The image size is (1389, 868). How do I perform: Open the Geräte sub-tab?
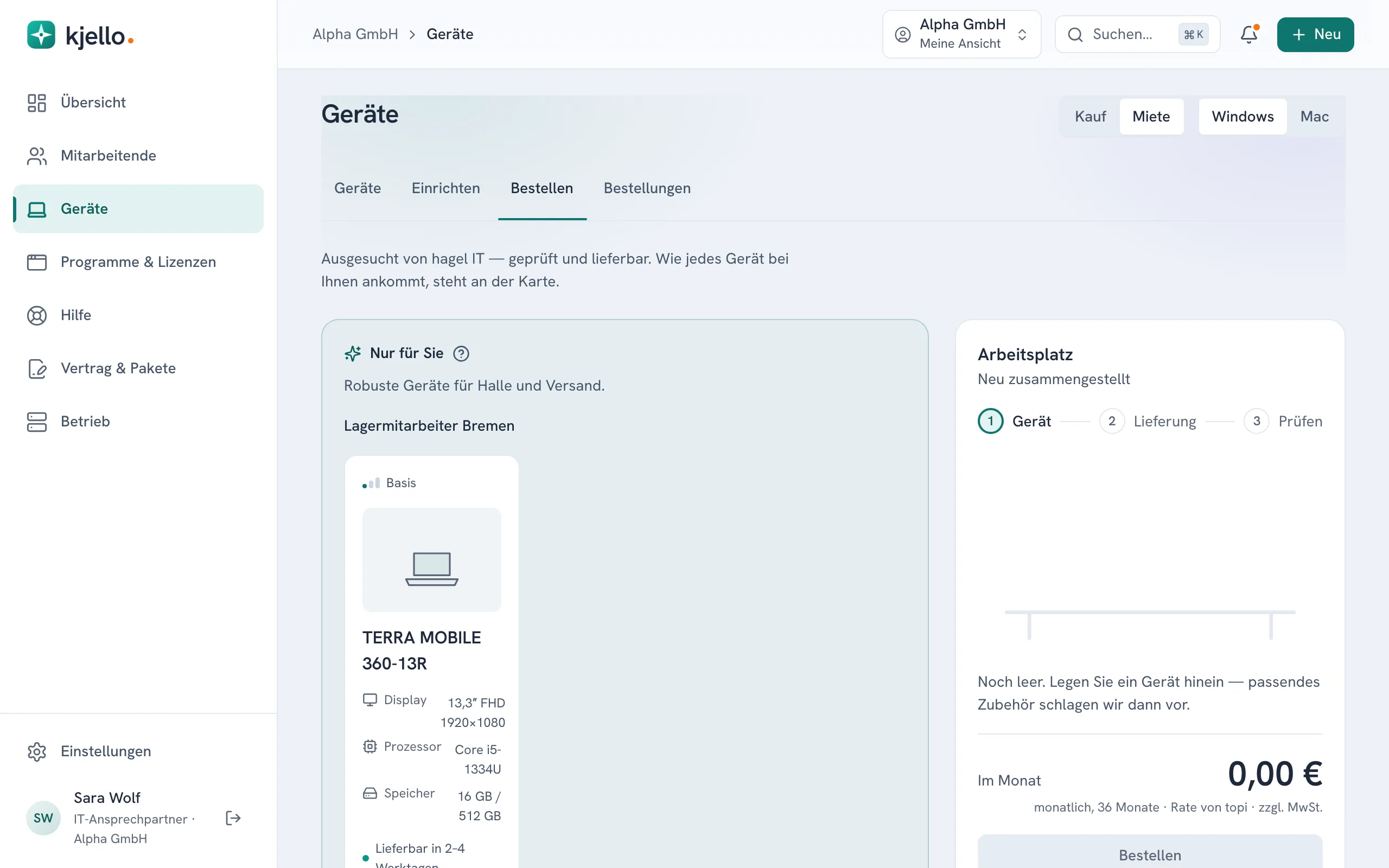pos(358,188)
